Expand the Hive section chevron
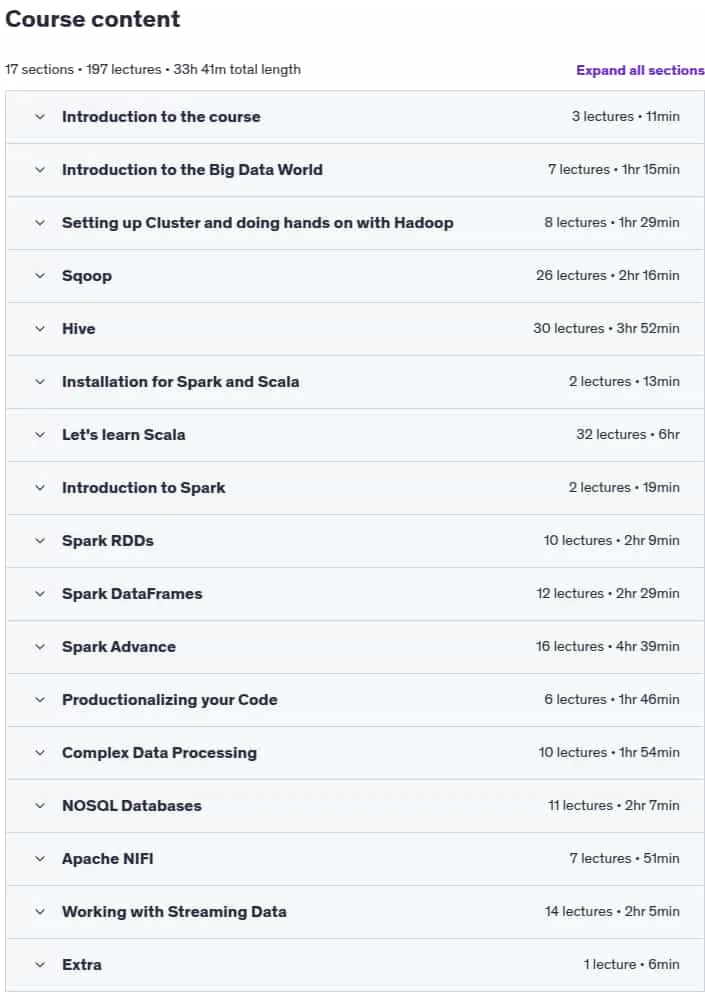 40,328
